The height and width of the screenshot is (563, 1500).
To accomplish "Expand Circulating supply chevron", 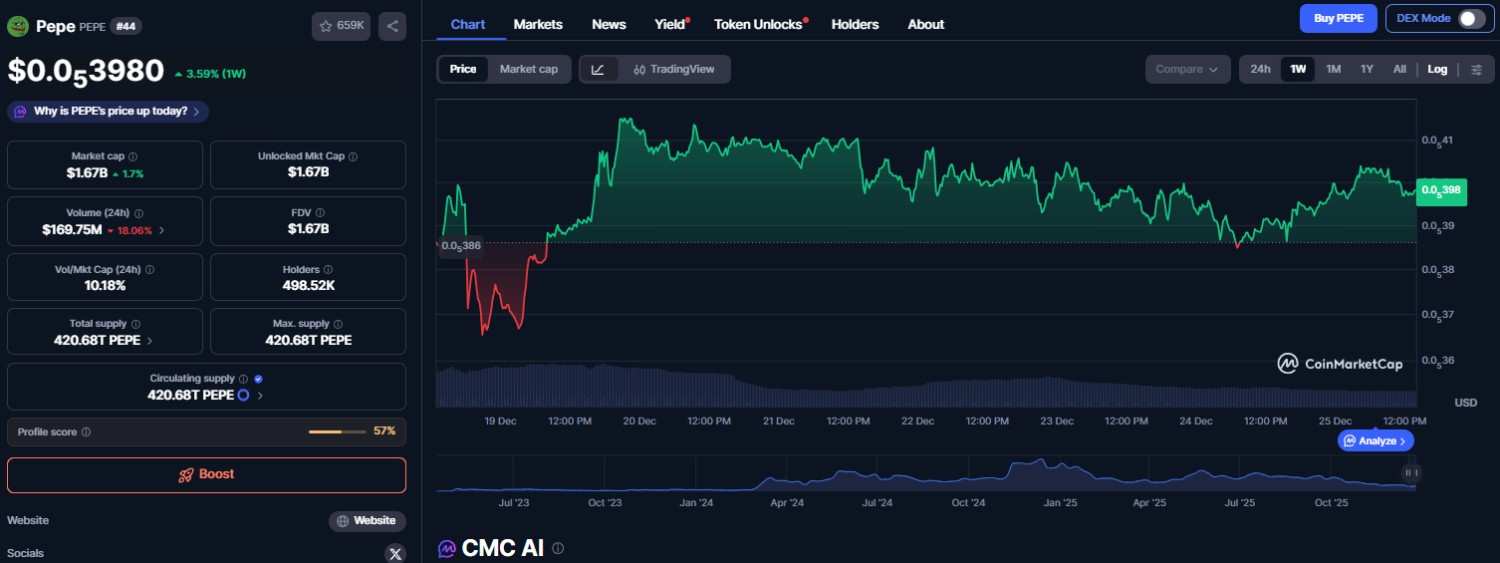I will coord(260,395).
